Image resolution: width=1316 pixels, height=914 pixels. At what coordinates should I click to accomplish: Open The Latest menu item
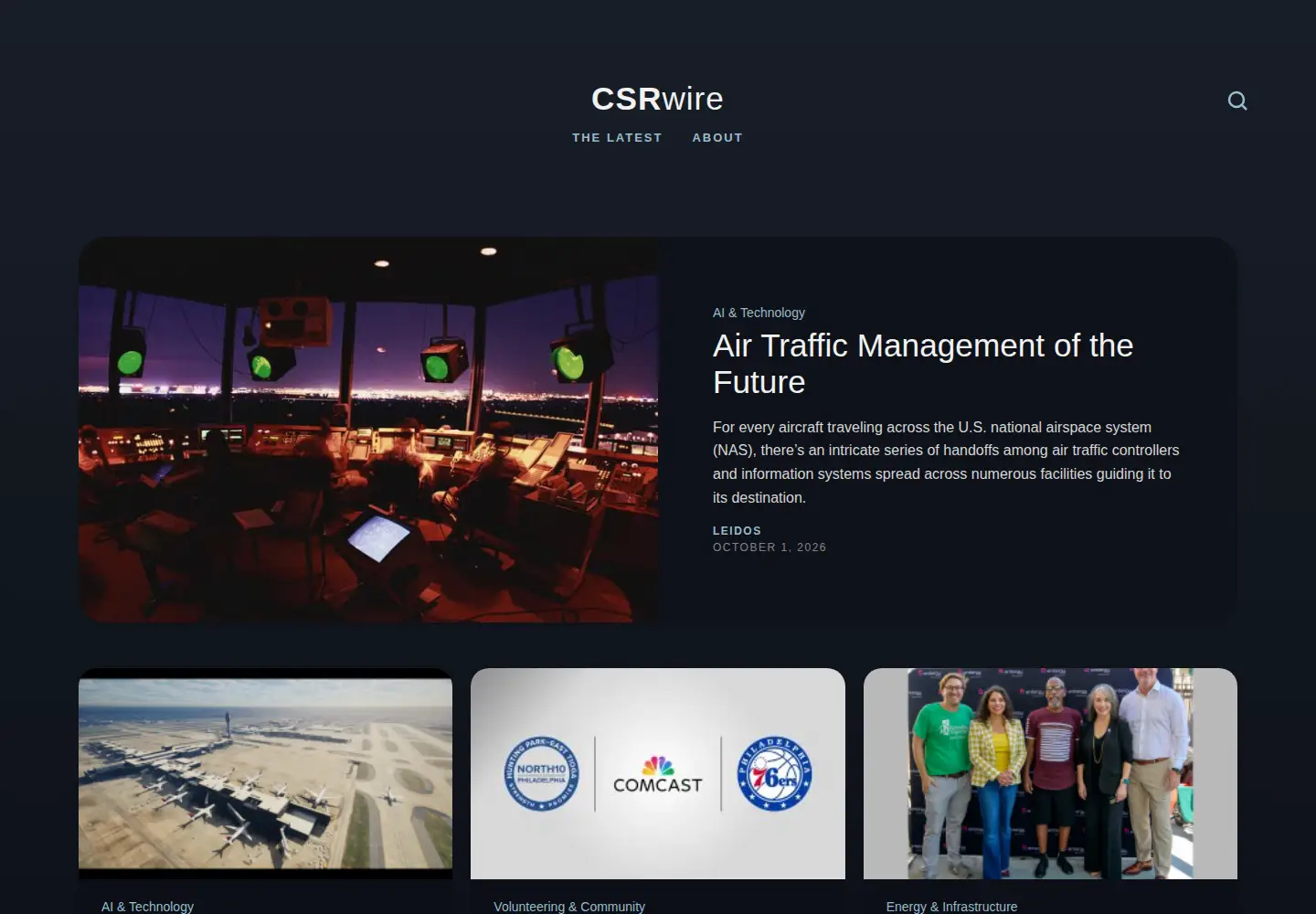[617, 138]
